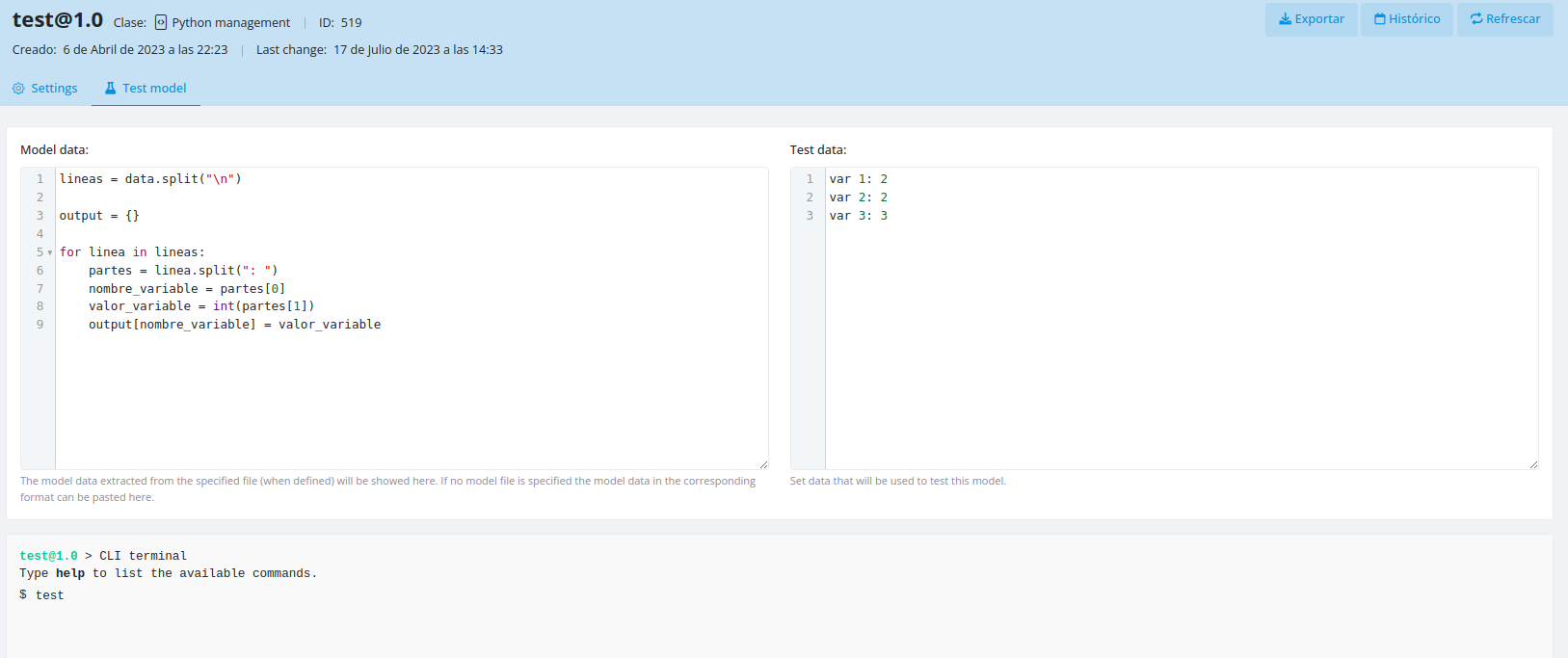Click the Test model flask icon
The width and height of the screenshot is (1568, 658).
[110, 89]
